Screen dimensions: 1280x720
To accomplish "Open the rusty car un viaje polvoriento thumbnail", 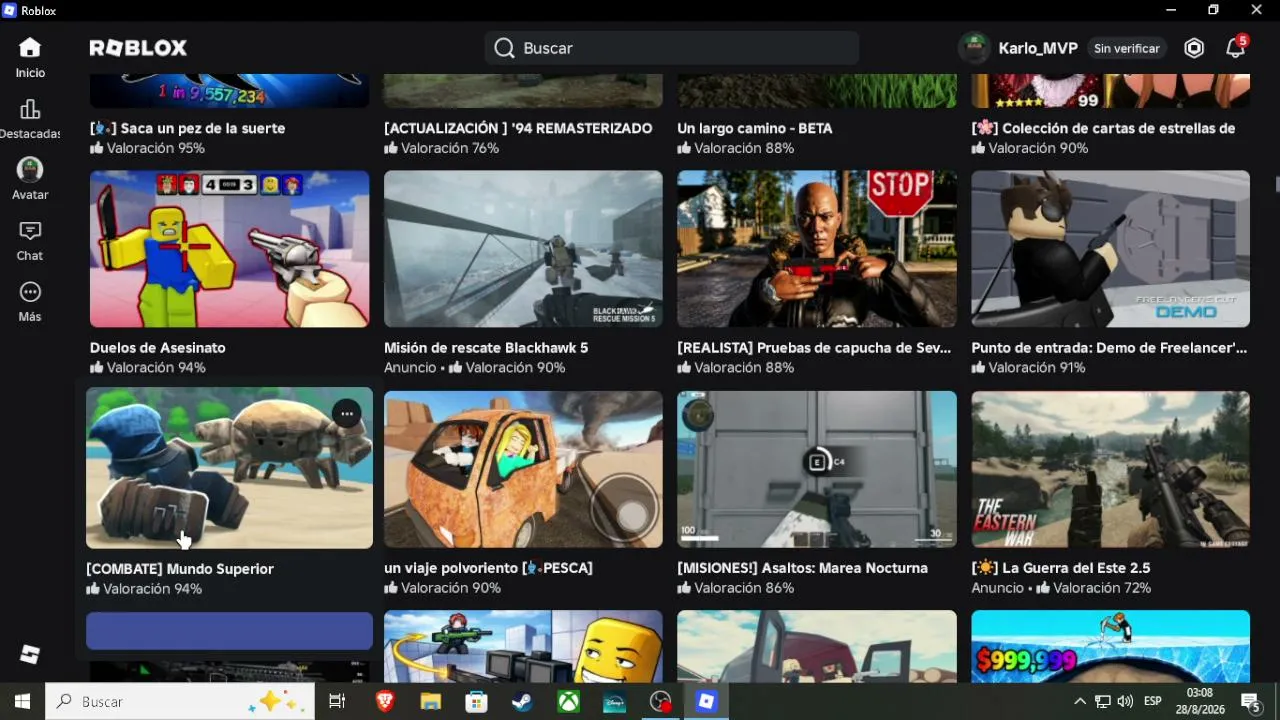I will (523, 469).
